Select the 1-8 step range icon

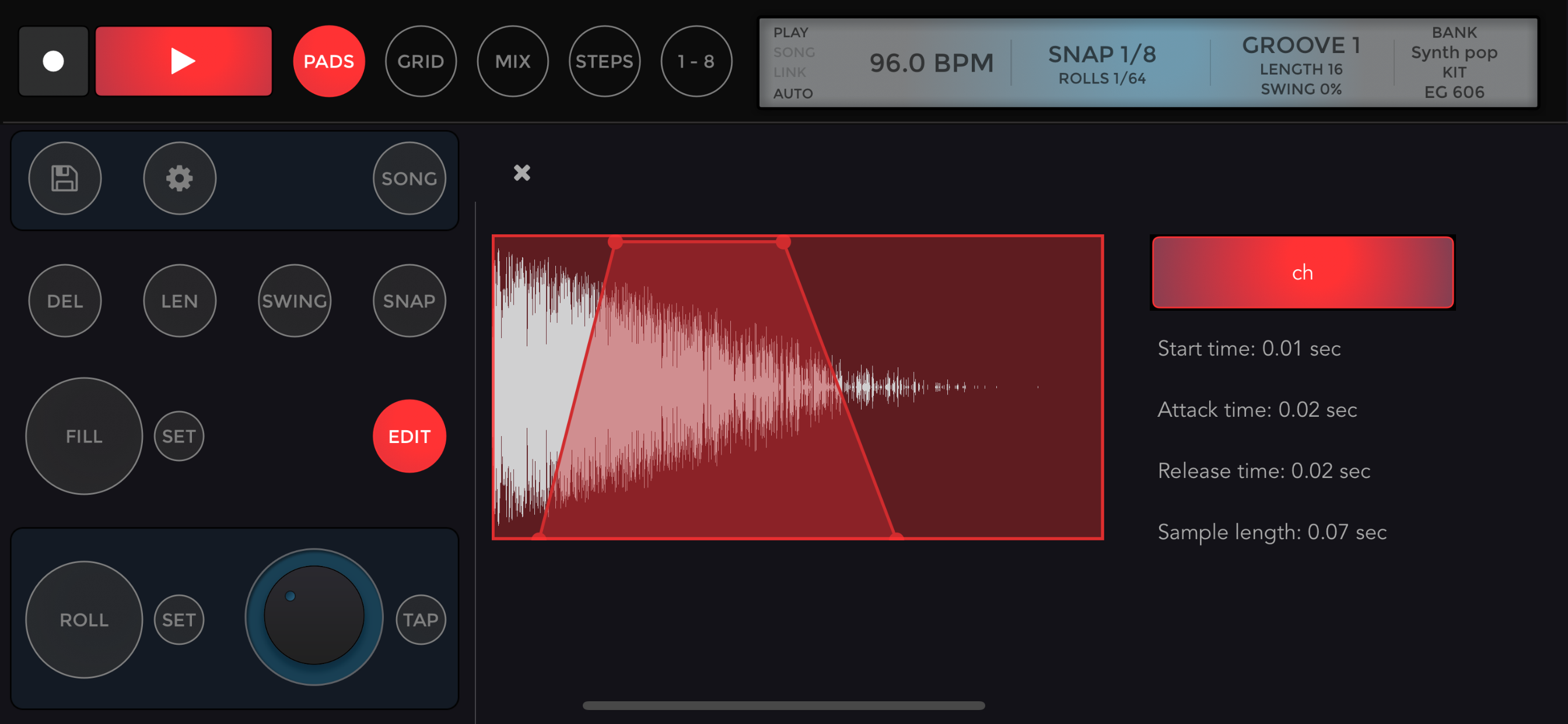[x=696, y=61]
